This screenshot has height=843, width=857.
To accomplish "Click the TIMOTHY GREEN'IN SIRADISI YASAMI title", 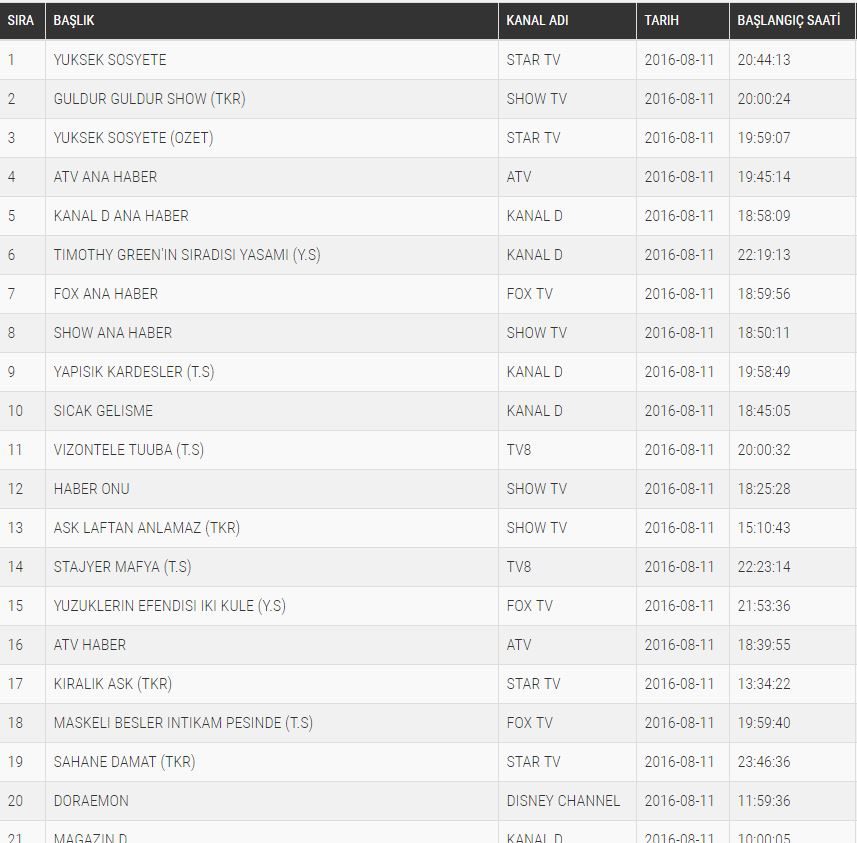I will click(187, 255).
